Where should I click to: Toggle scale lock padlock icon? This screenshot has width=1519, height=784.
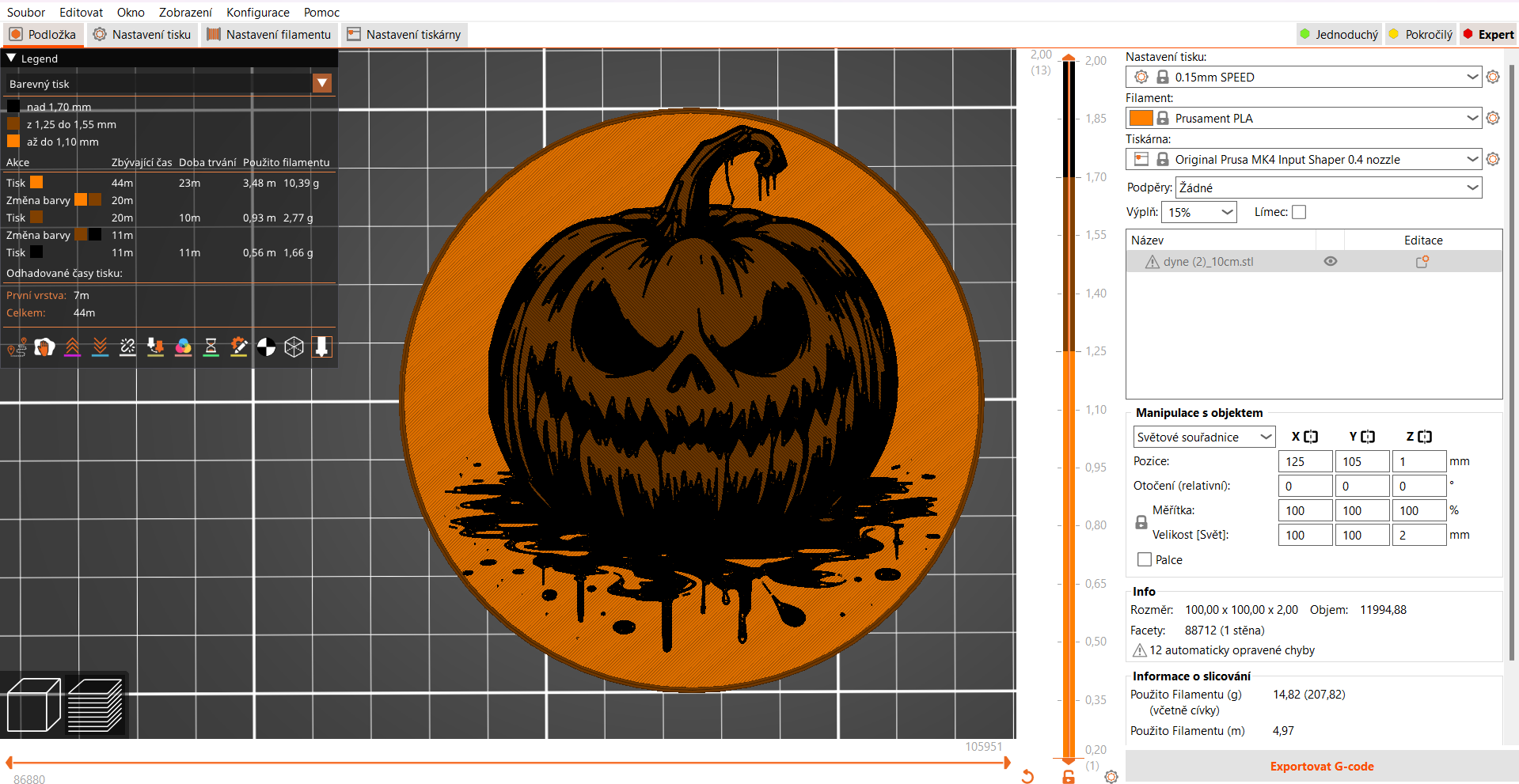click(1141, 522)
